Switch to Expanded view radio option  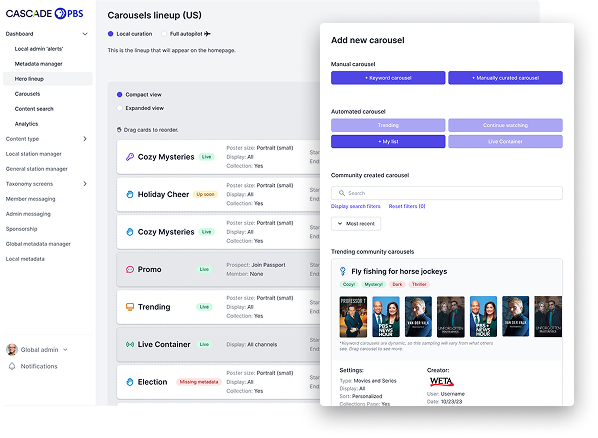click(x=119, y=108)
